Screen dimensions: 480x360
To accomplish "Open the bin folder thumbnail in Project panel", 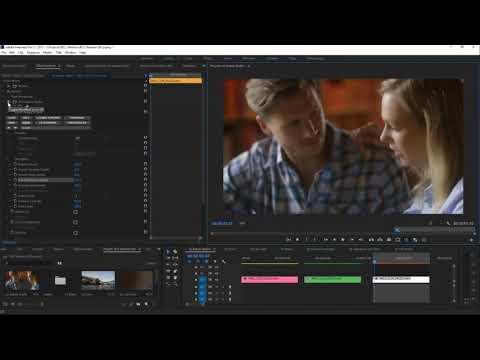I will (60, 281).
